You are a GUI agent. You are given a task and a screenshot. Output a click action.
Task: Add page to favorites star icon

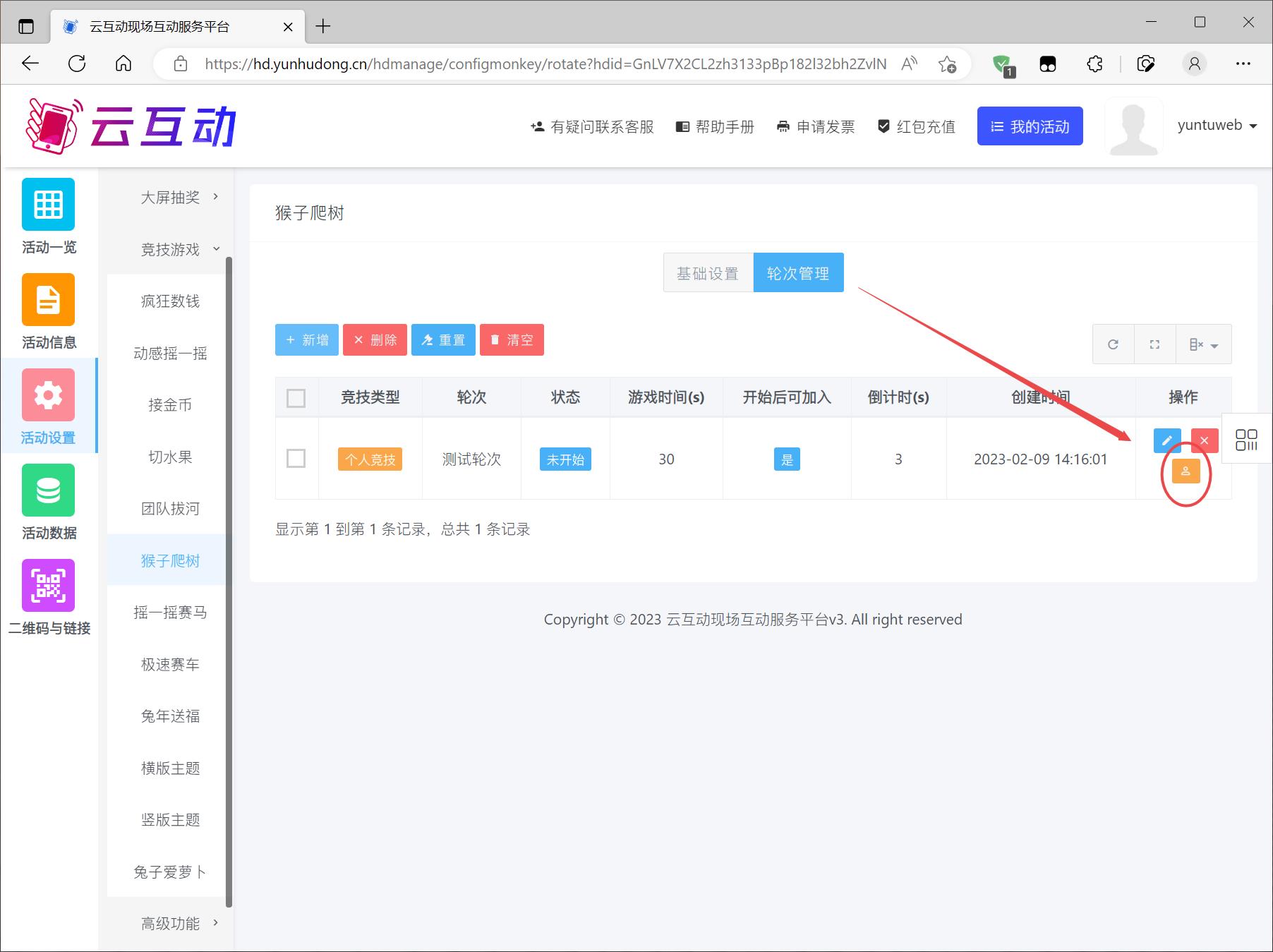click(x=947, y=64)
